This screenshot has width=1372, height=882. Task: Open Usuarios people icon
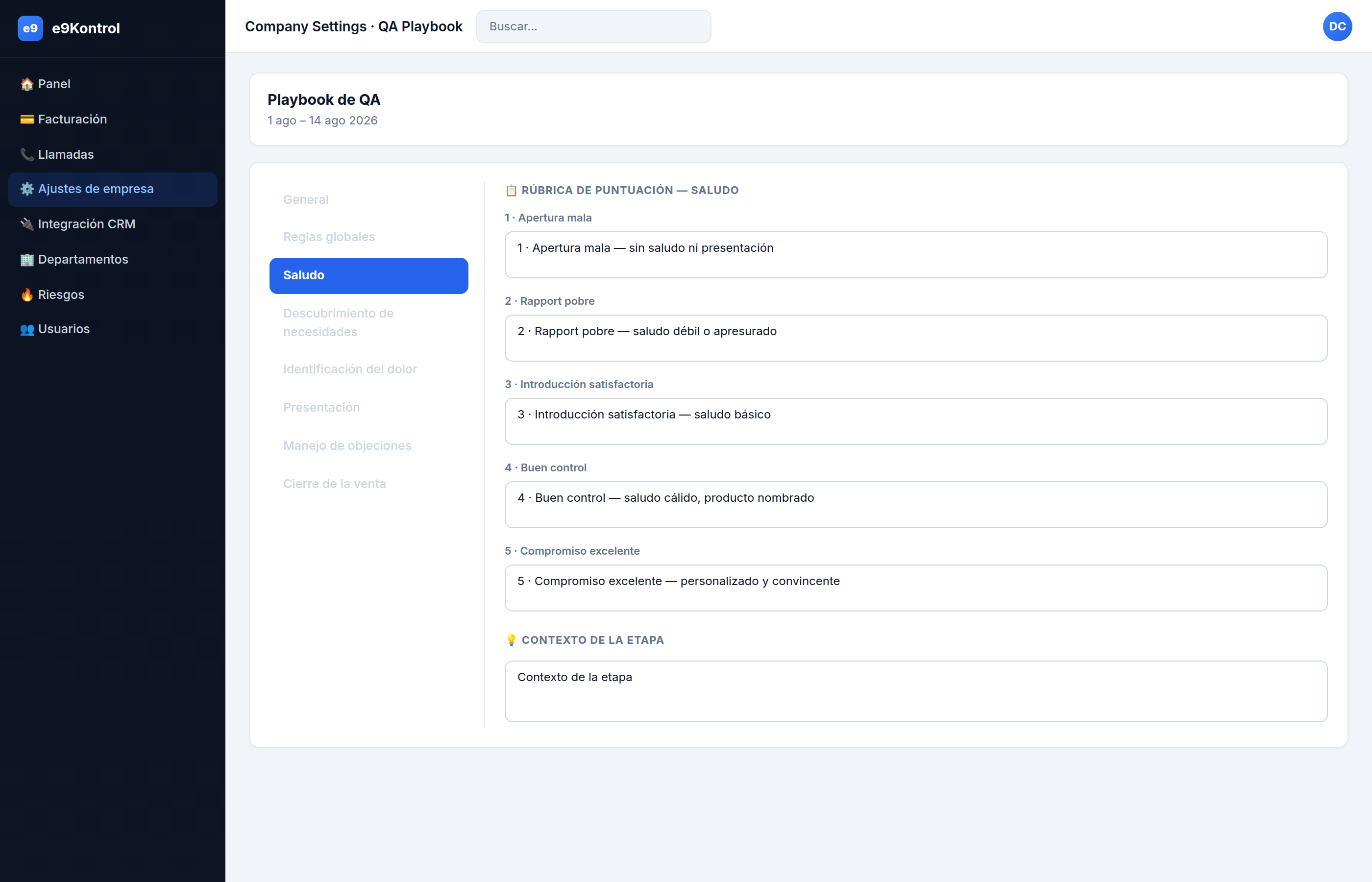[x=27, y=329]
